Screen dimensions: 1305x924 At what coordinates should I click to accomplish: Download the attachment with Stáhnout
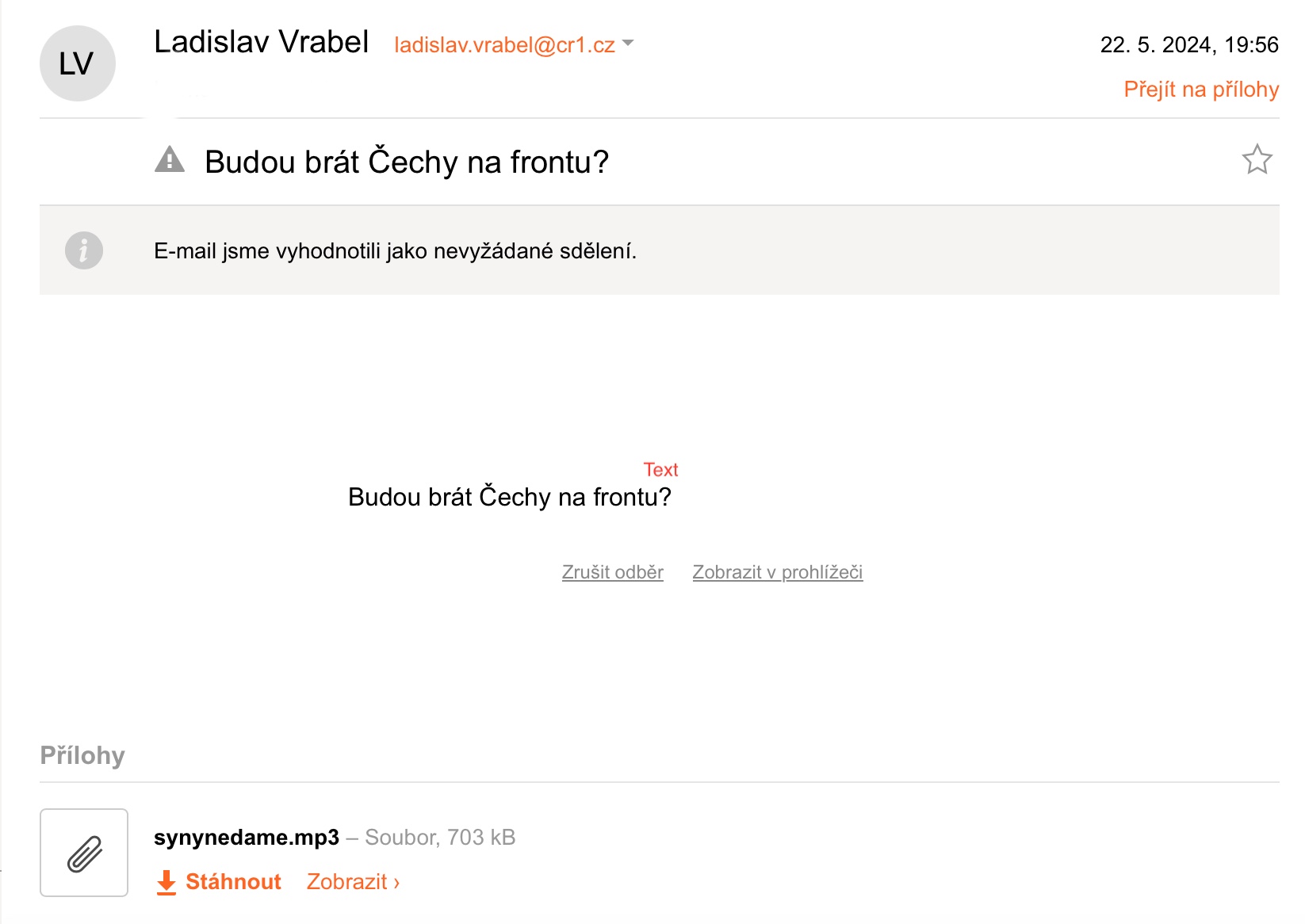(233, 882)
